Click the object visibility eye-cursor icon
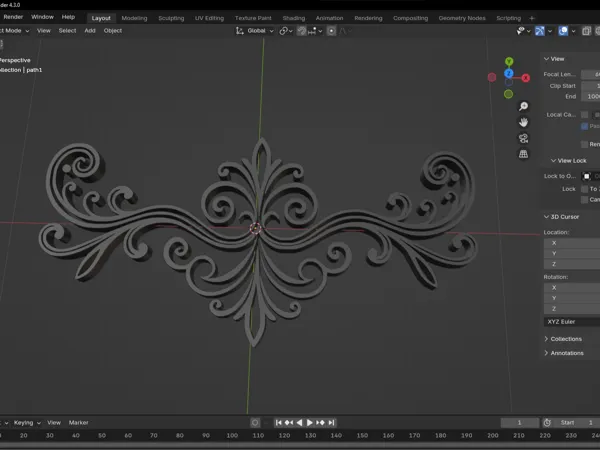600x450 pixels. pyautogui.click(x=520, y=31)
